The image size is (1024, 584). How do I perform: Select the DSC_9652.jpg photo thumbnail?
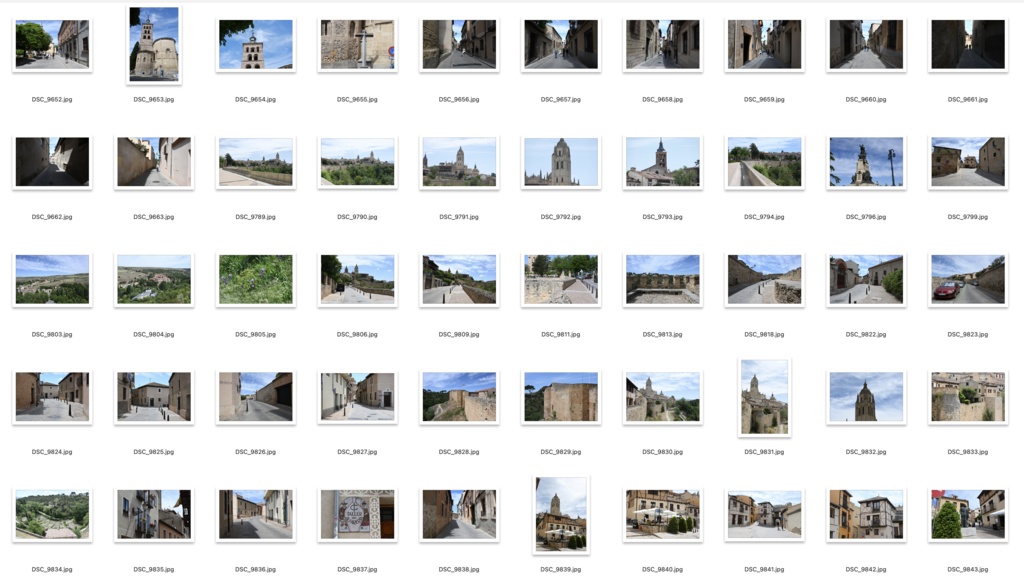52,44
